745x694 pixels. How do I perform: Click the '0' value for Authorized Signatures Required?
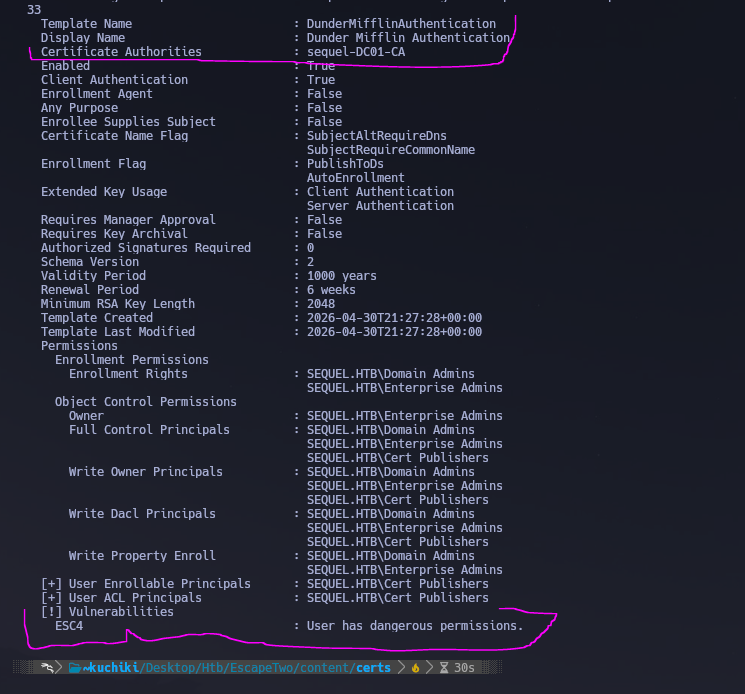310,248
